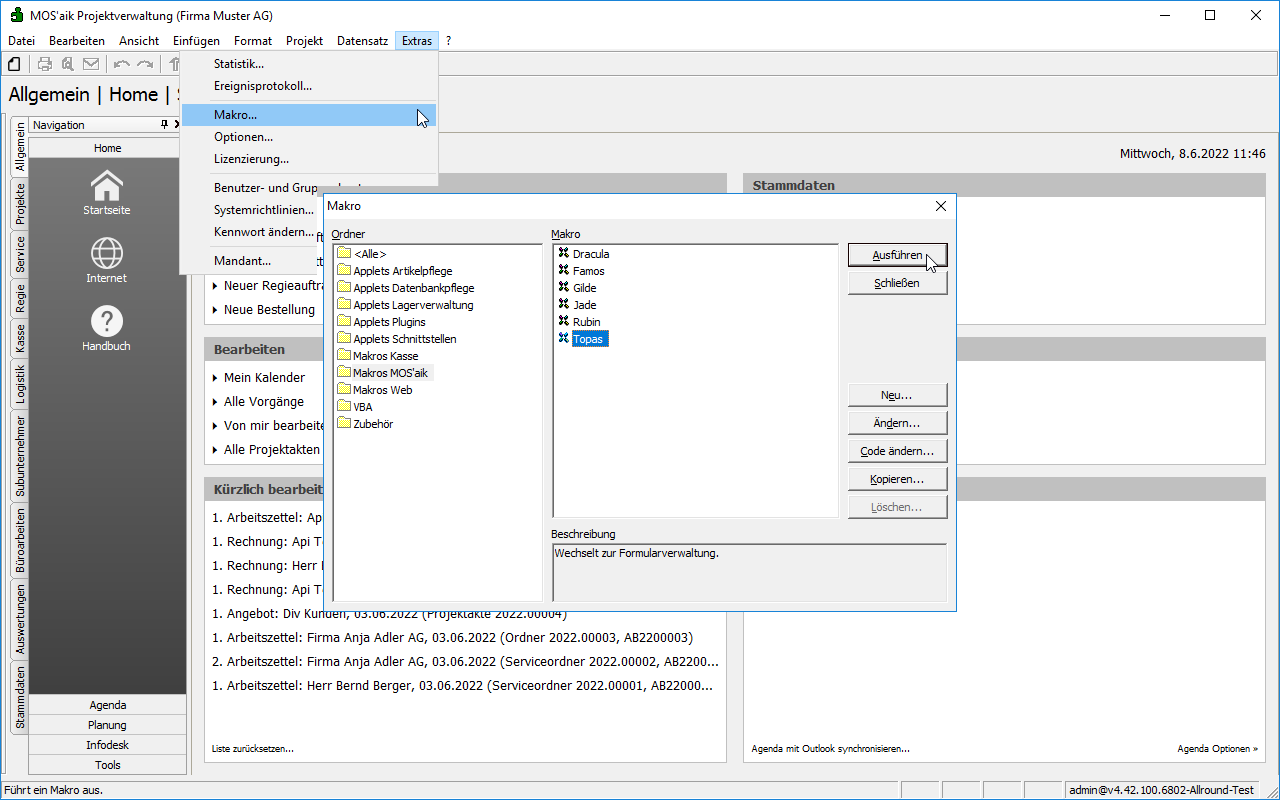The image size is (1280, 800).
Task: Click the Beschreibung text field
Action: tap(748, 572)
